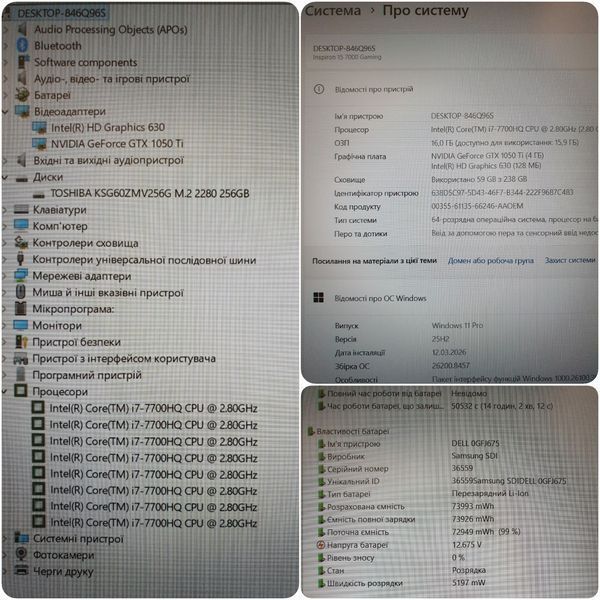Click the Комп'ютер monitor icon
The width and height of the screenshot is (600, 600).
pos(21,225)
